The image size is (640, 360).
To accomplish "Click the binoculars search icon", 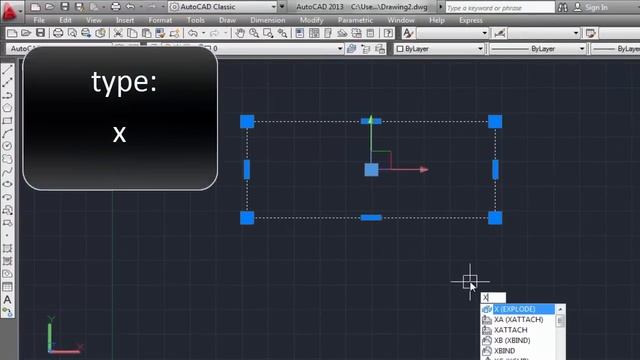I will (562, 7).
